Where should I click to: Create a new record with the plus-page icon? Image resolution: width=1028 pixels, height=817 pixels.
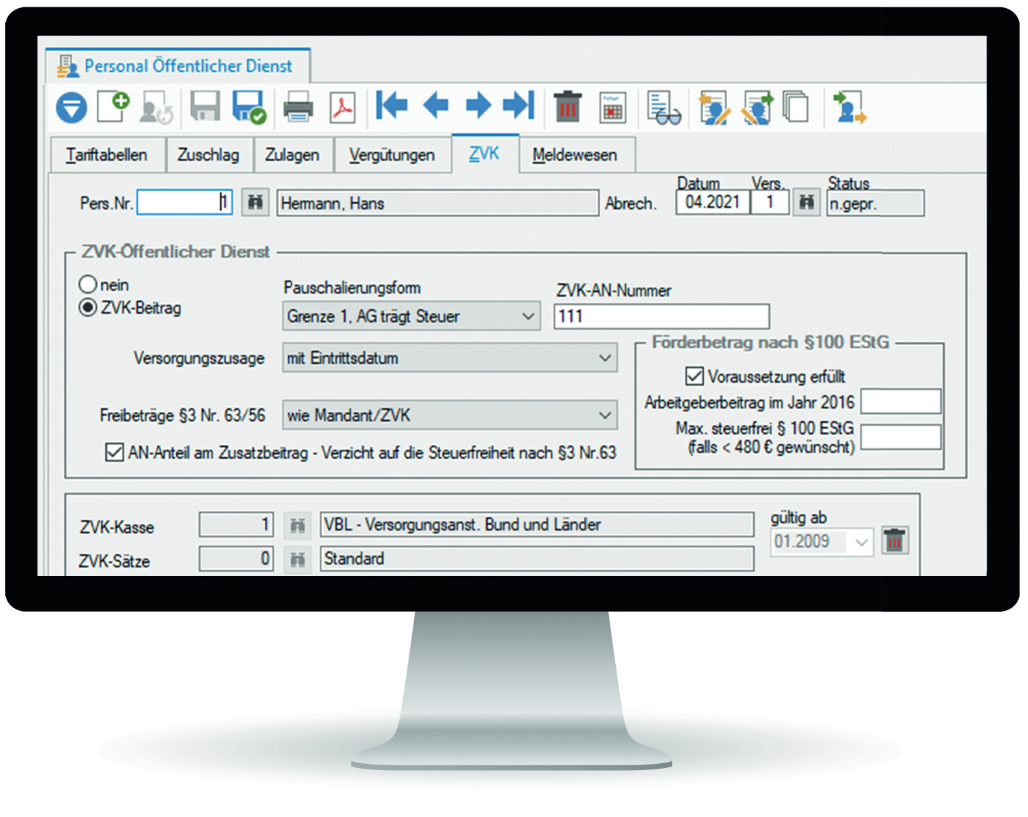point(112,106)
